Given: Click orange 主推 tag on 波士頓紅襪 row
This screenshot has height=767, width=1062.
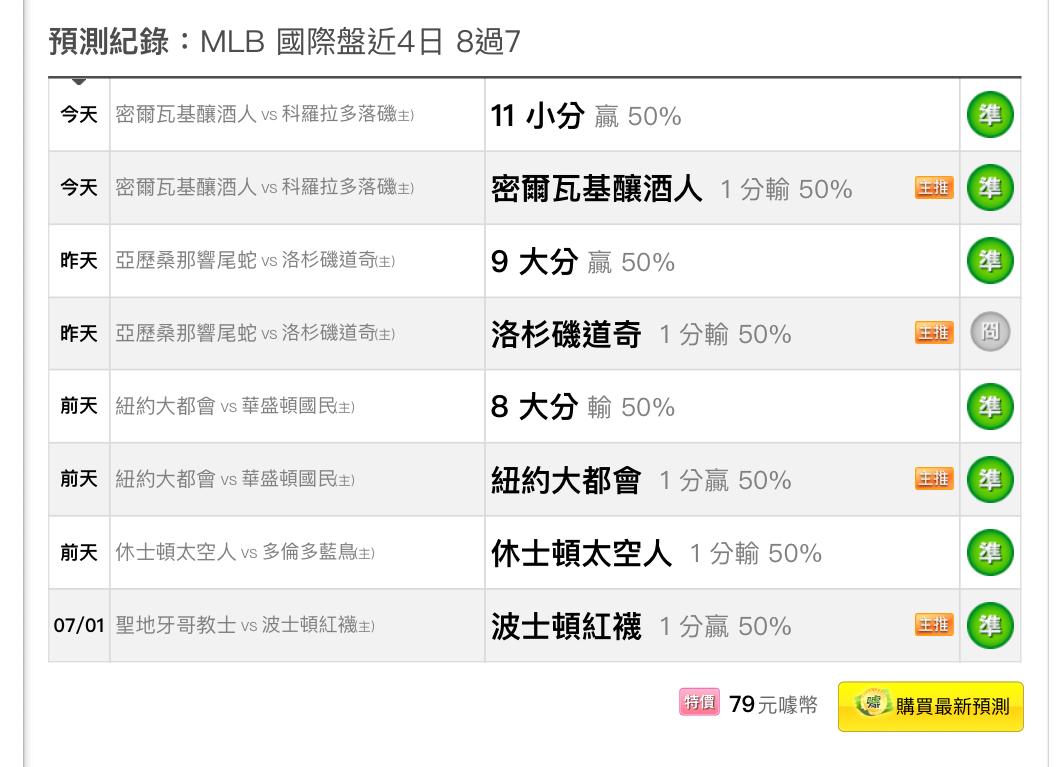Looking at the screenshot, I should click(934, 625).
